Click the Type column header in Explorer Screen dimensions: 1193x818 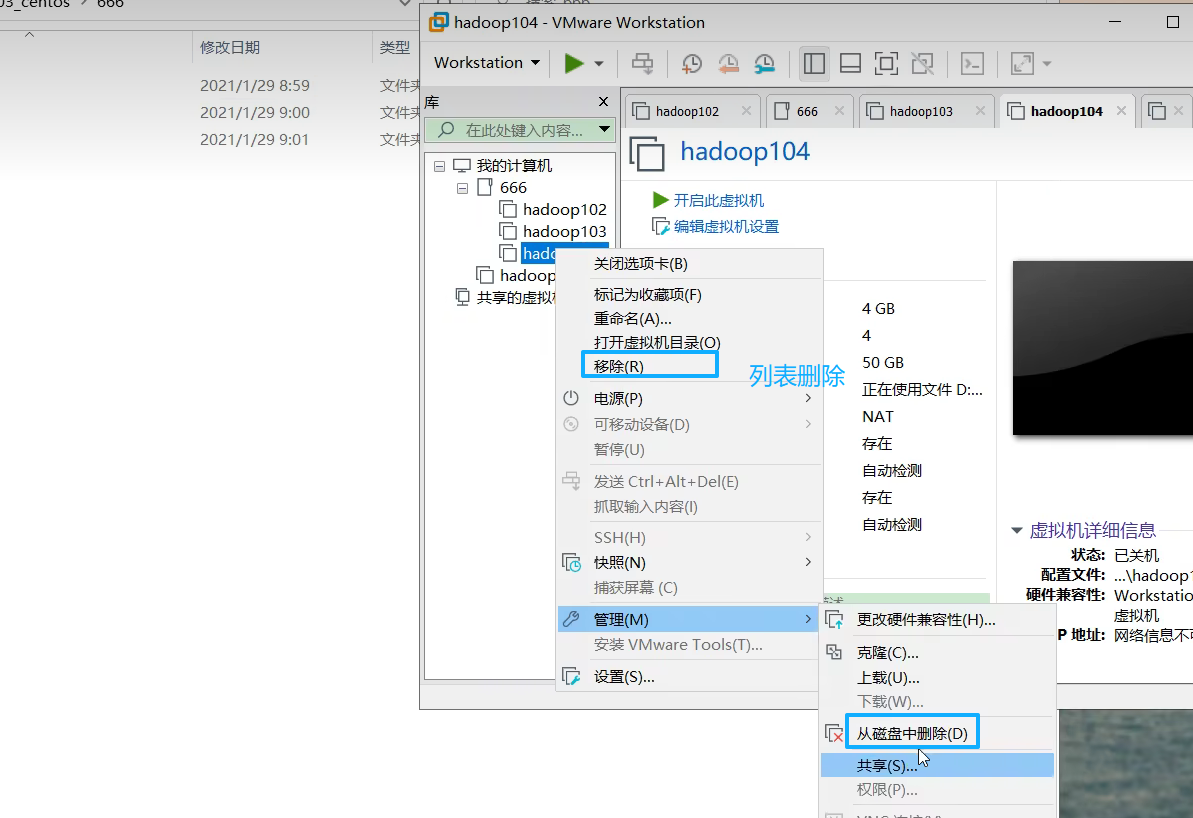[396, 47]
